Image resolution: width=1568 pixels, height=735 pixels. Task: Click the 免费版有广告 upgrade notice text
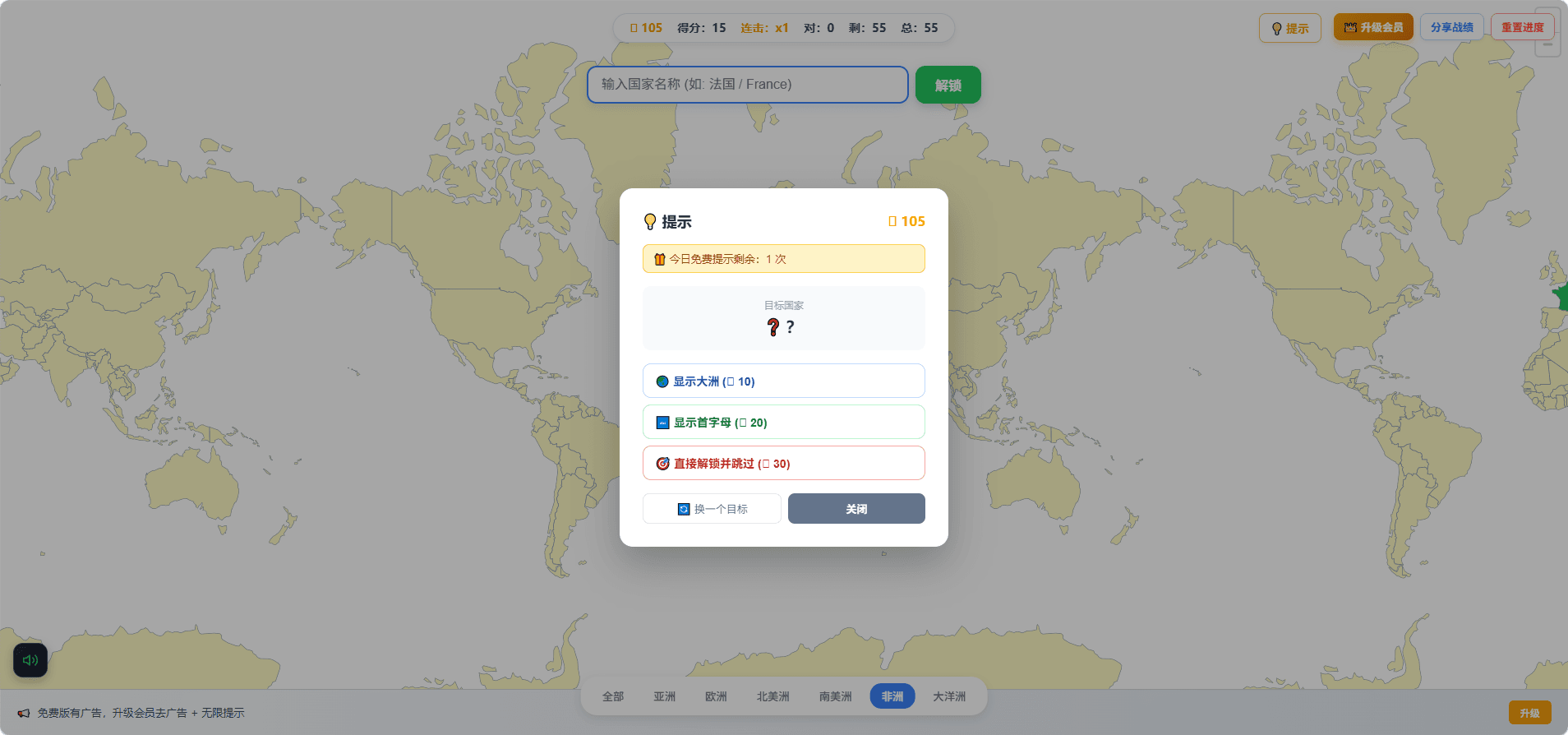(141, 713)
